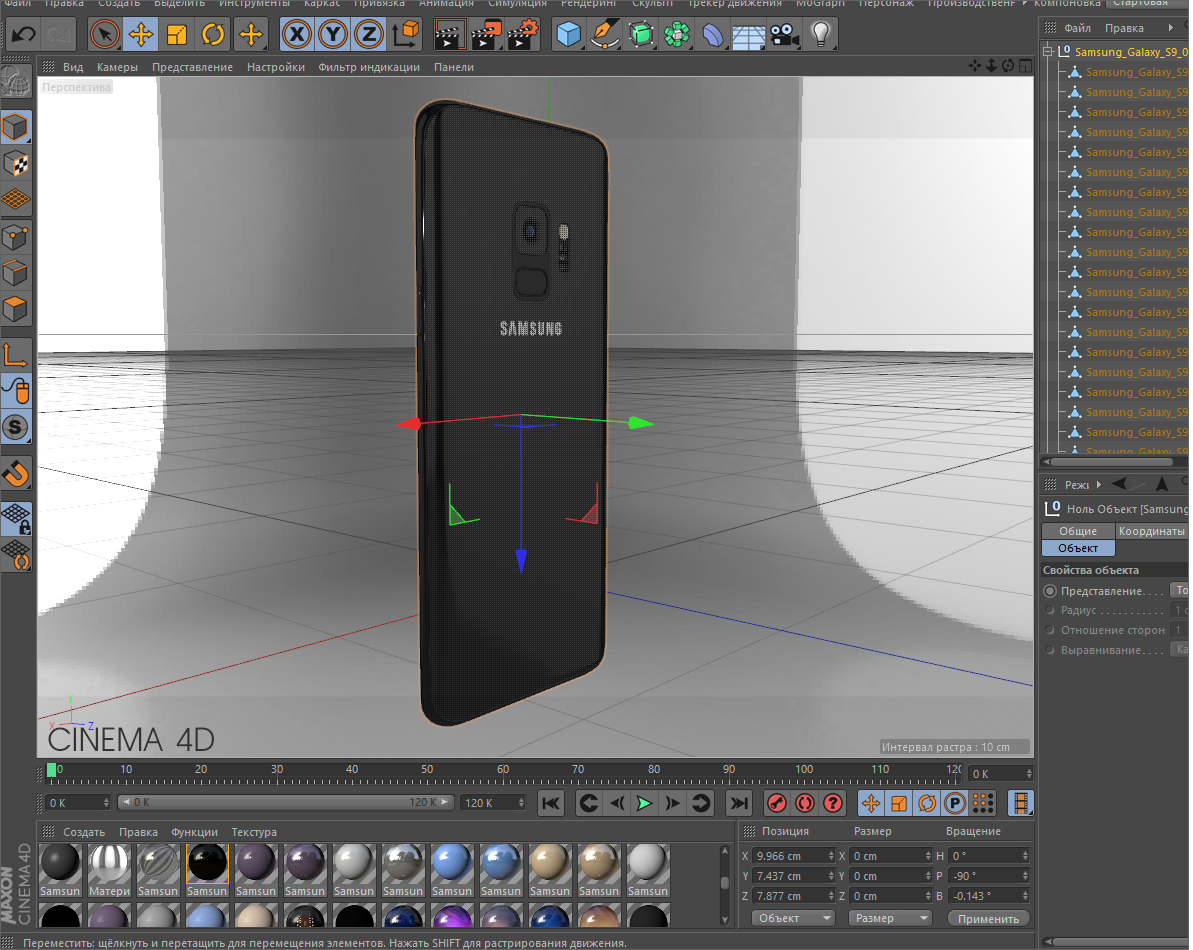Select the Rotate tool in top toolbar
This screenshot has width=1193, height=950.
point(213,35)
